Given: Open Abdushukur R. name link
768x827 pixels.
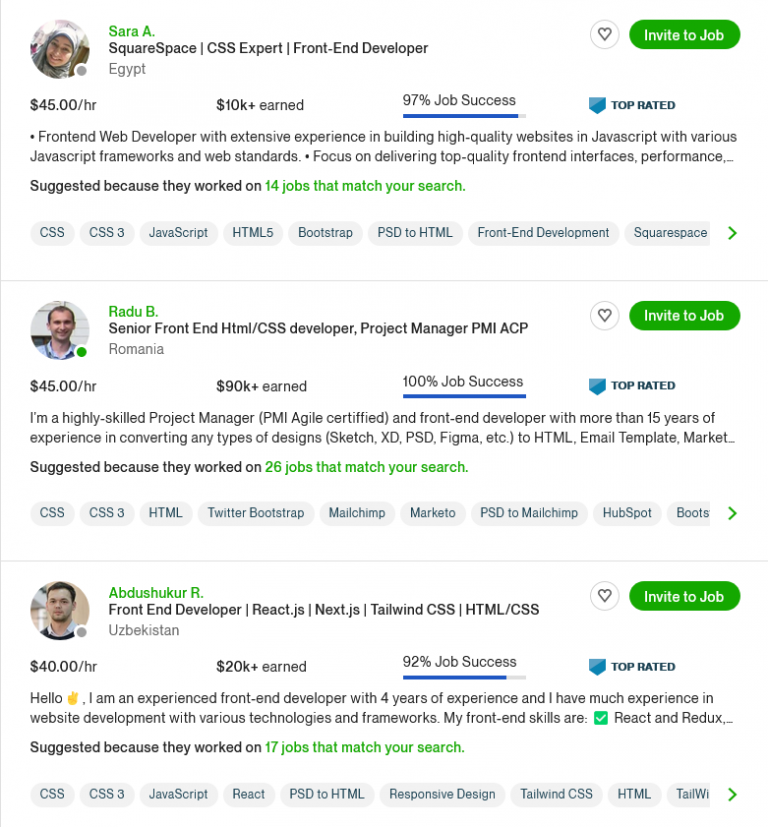Looking at the screenshot, I should [x=156, y=592].
